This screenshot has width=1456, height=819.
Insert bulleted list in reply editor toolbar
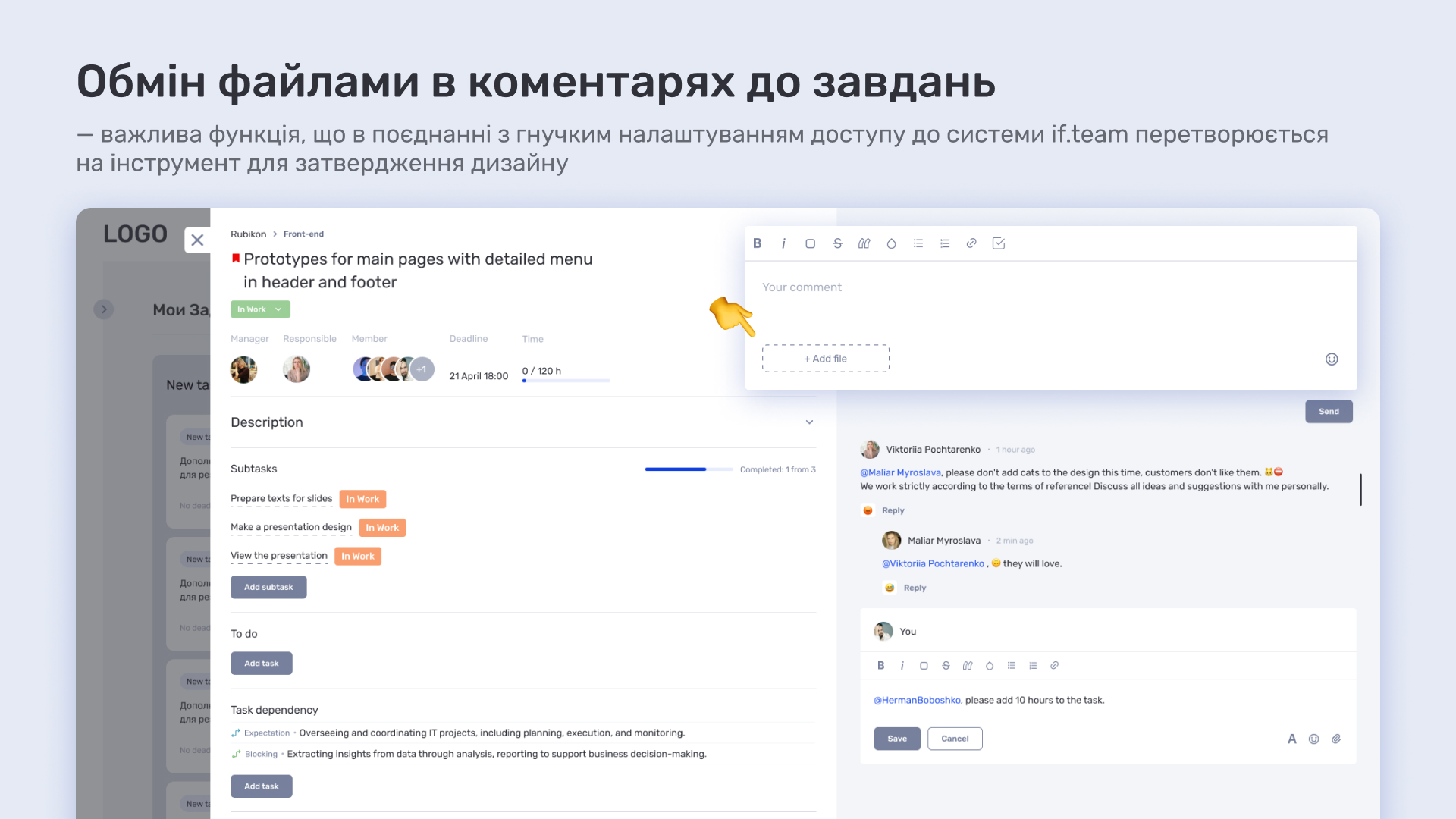(1011, 665)
